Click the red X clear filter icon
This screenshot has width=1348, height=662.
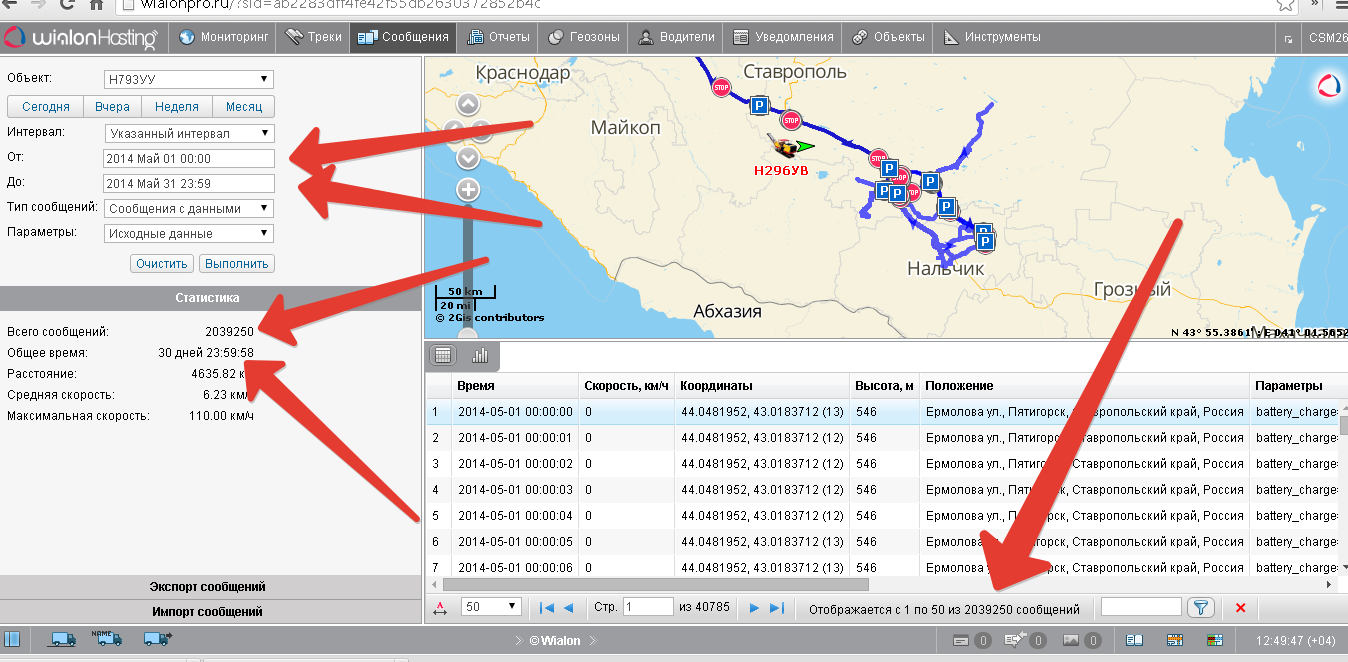(1241, 608)
